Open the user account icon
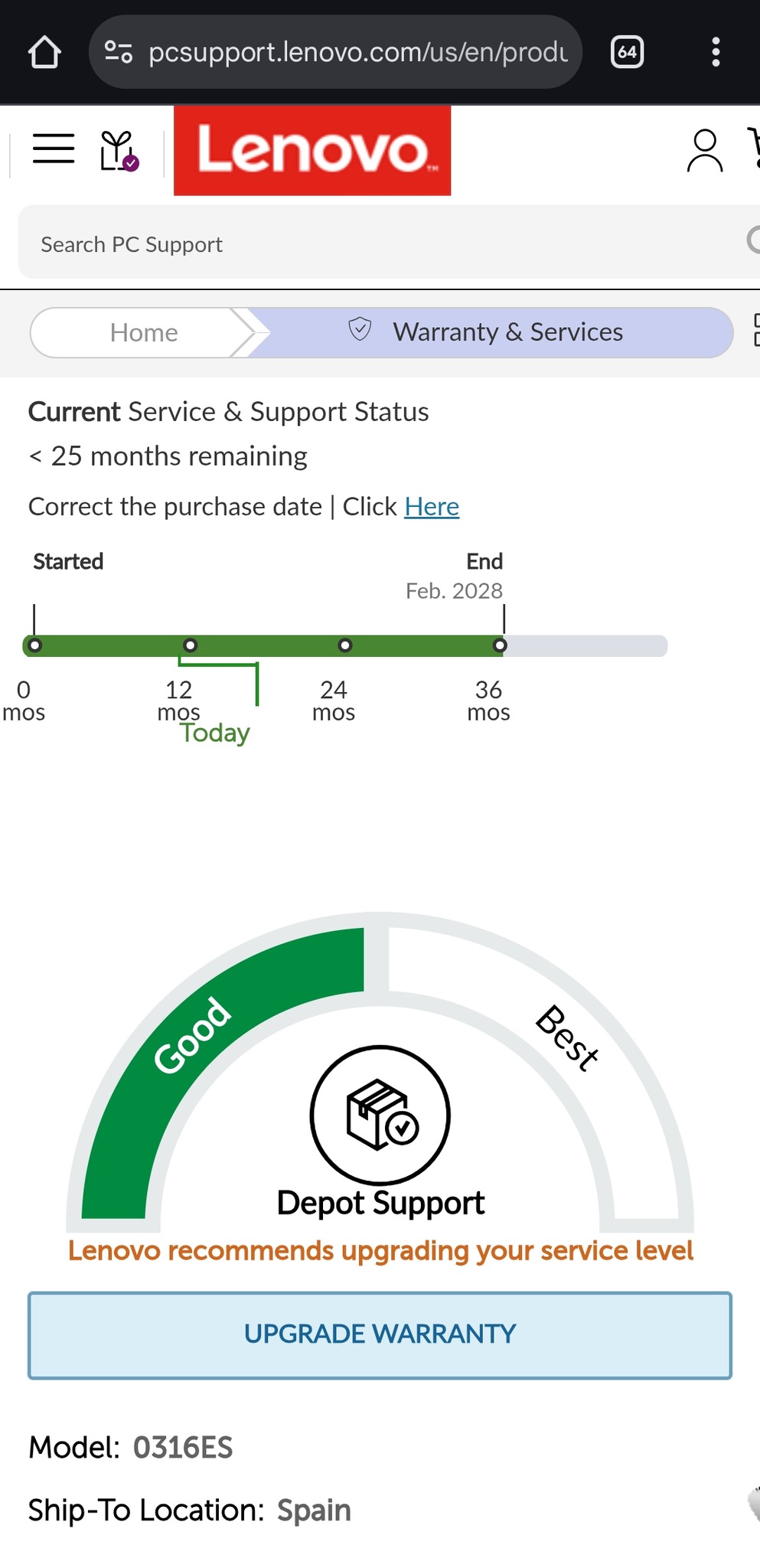 (x=704, y=150)
